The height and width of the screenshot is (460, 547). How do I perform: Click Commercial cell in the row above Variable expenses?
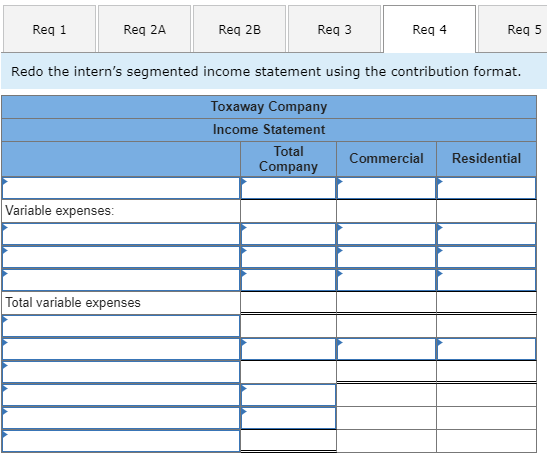[x=386, y=188]
